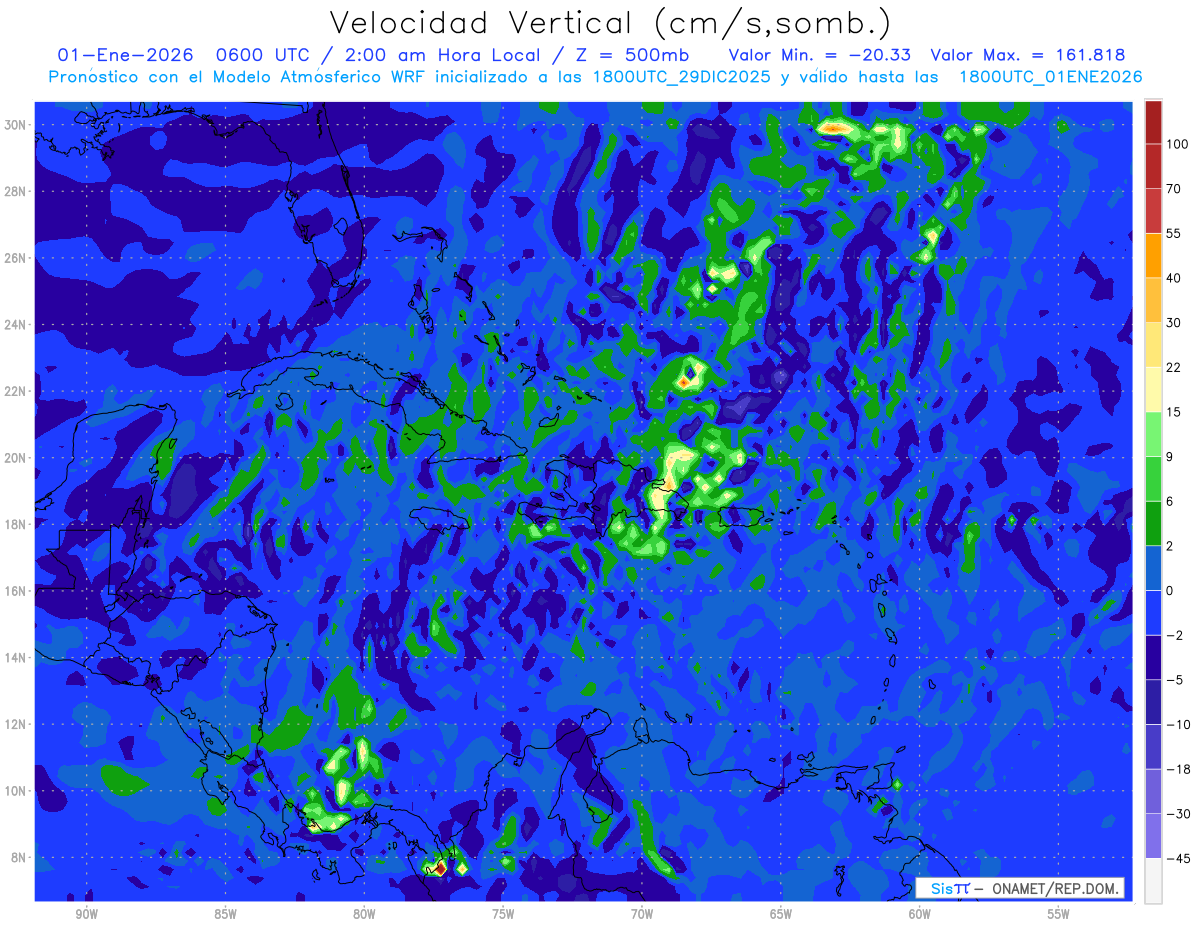Click the '90W' longitude label

[x=86, y=914]
